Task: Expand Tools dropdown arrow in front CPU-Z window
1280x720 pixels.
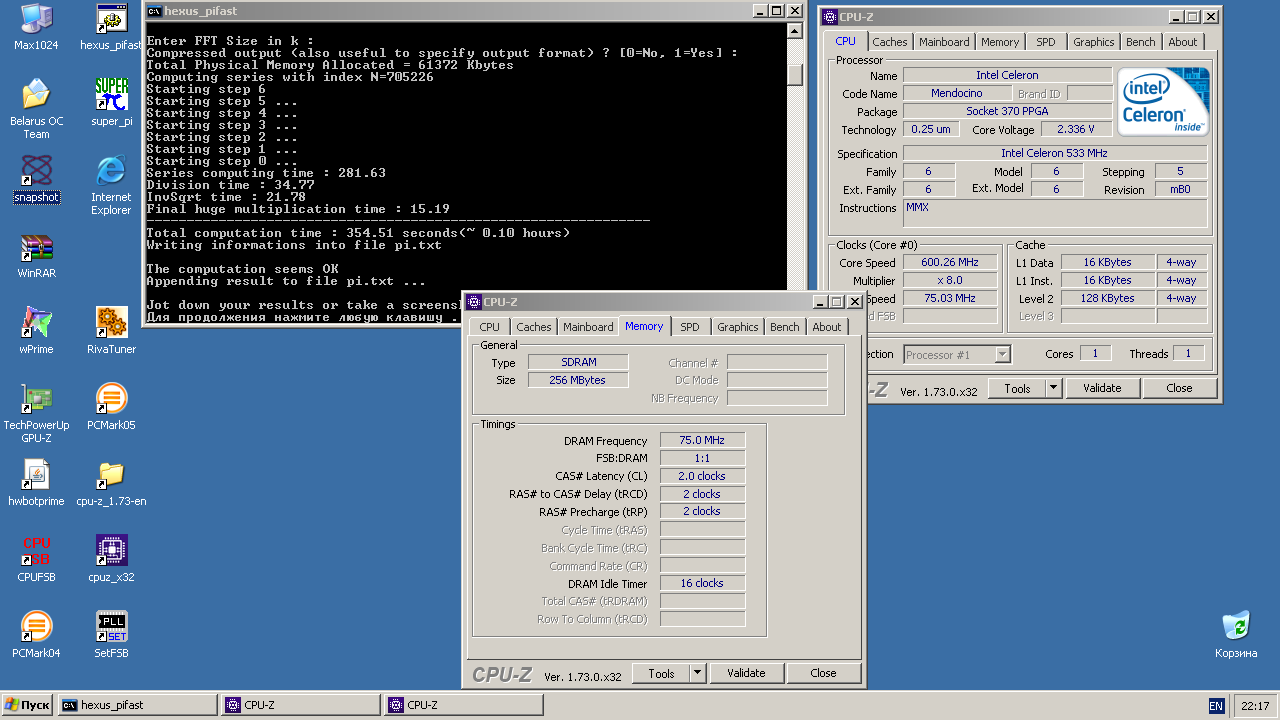Action: pyautogui.click(x=698, y=674)
